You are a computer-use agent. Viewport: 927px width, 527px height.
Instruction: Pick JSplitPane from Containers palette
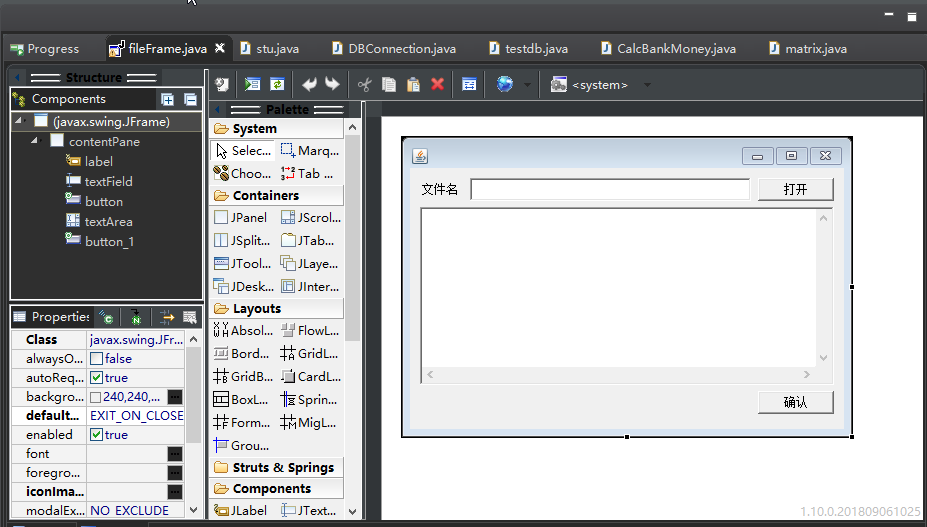(x=242, y=241)
